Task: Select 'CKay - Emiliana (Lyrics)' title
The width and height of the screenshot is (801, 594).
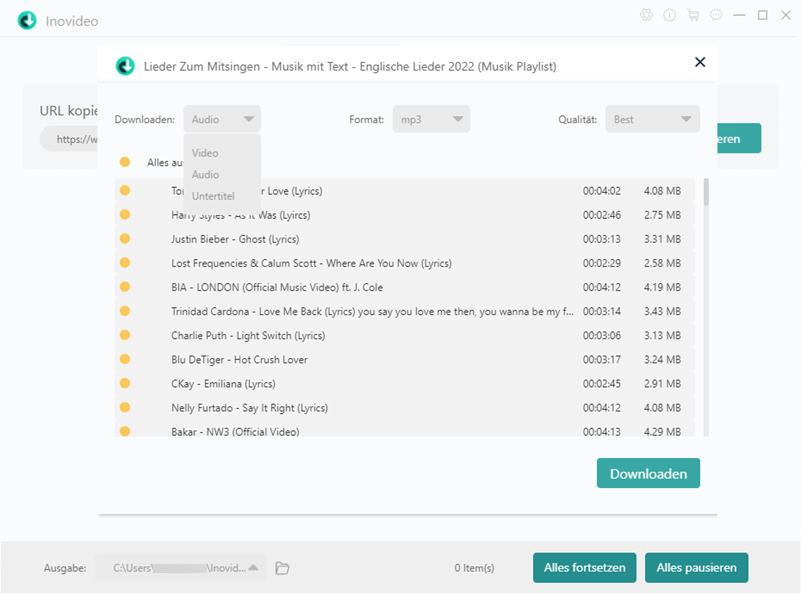Action: point(223,384)
